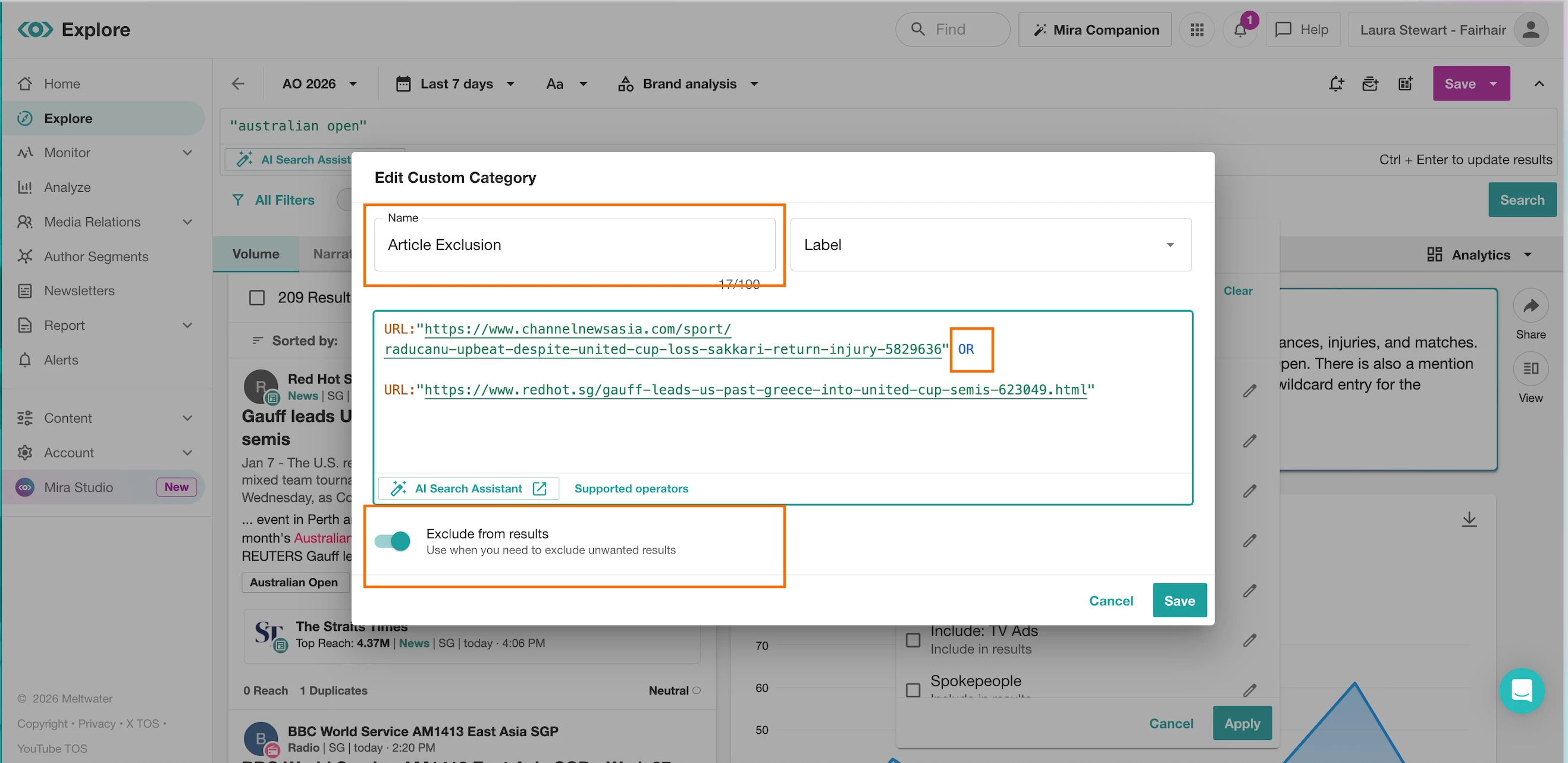Switch to the Volume tab
This screenshot has width=1568, height=763.
click(256, 254)
